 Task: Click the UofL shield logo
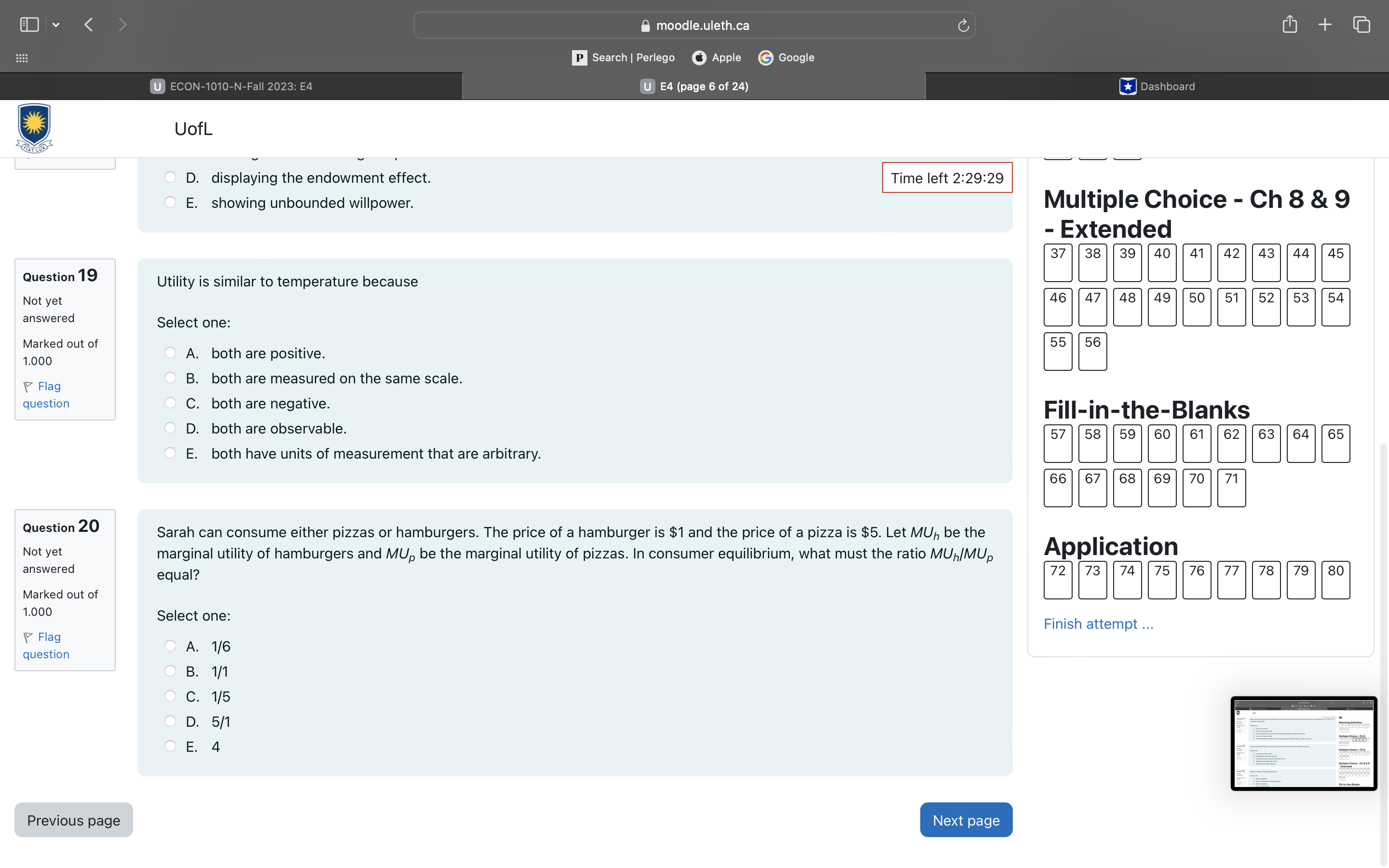tap(34, 127)
